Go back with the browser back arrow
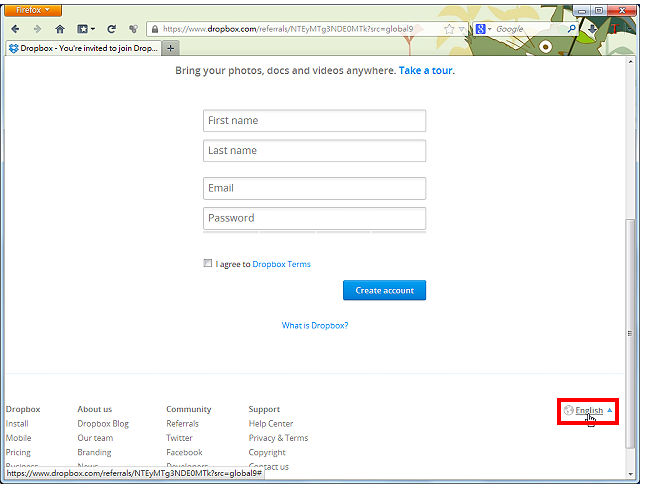This screenshot has width=647, height=486. [15, 29]
